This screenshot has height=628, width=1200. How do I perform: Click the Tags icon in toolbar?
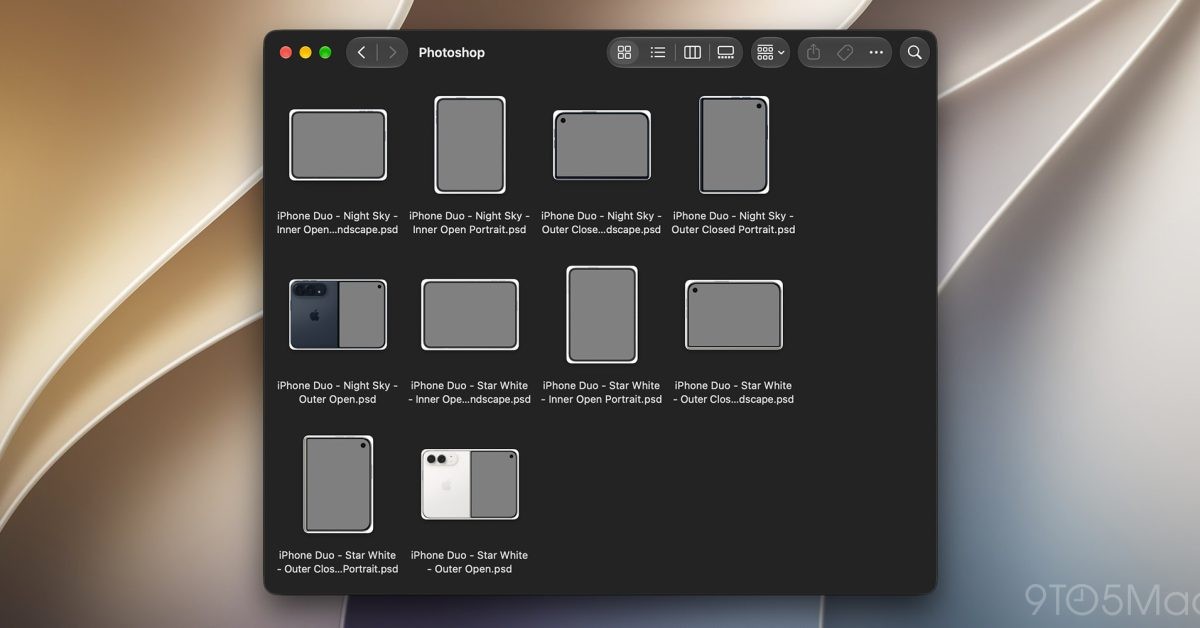click(x=845, y=52)
